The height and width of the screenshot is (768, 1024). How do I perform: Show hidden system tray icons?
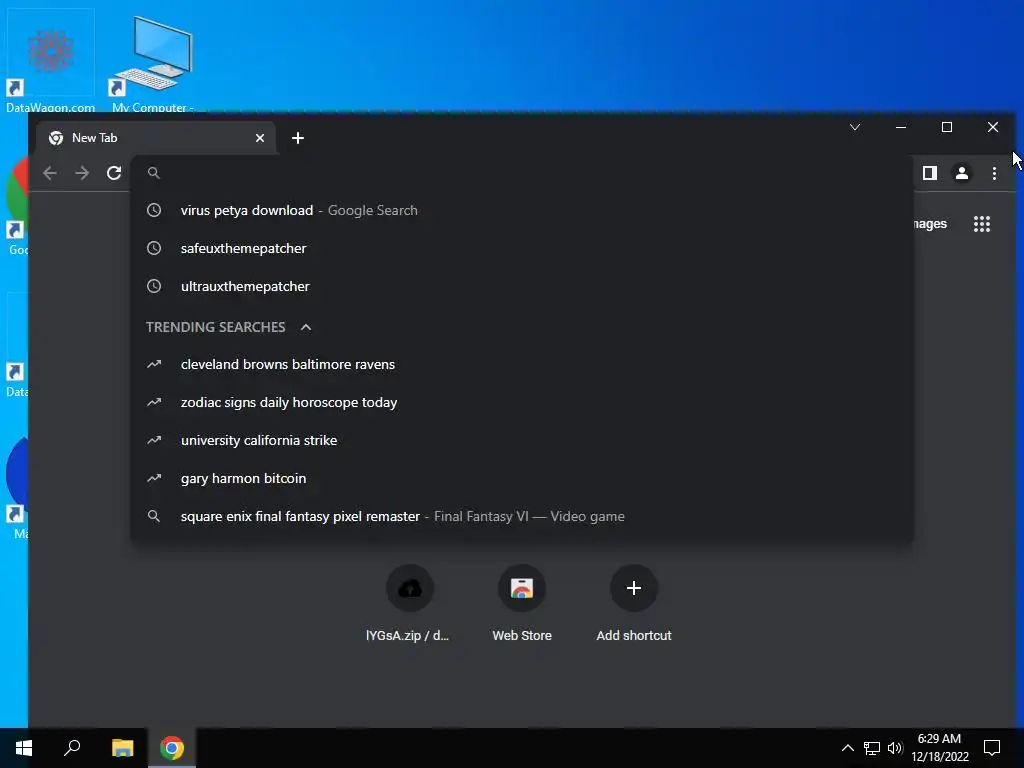pyautogui.click(x=848, y=748)
